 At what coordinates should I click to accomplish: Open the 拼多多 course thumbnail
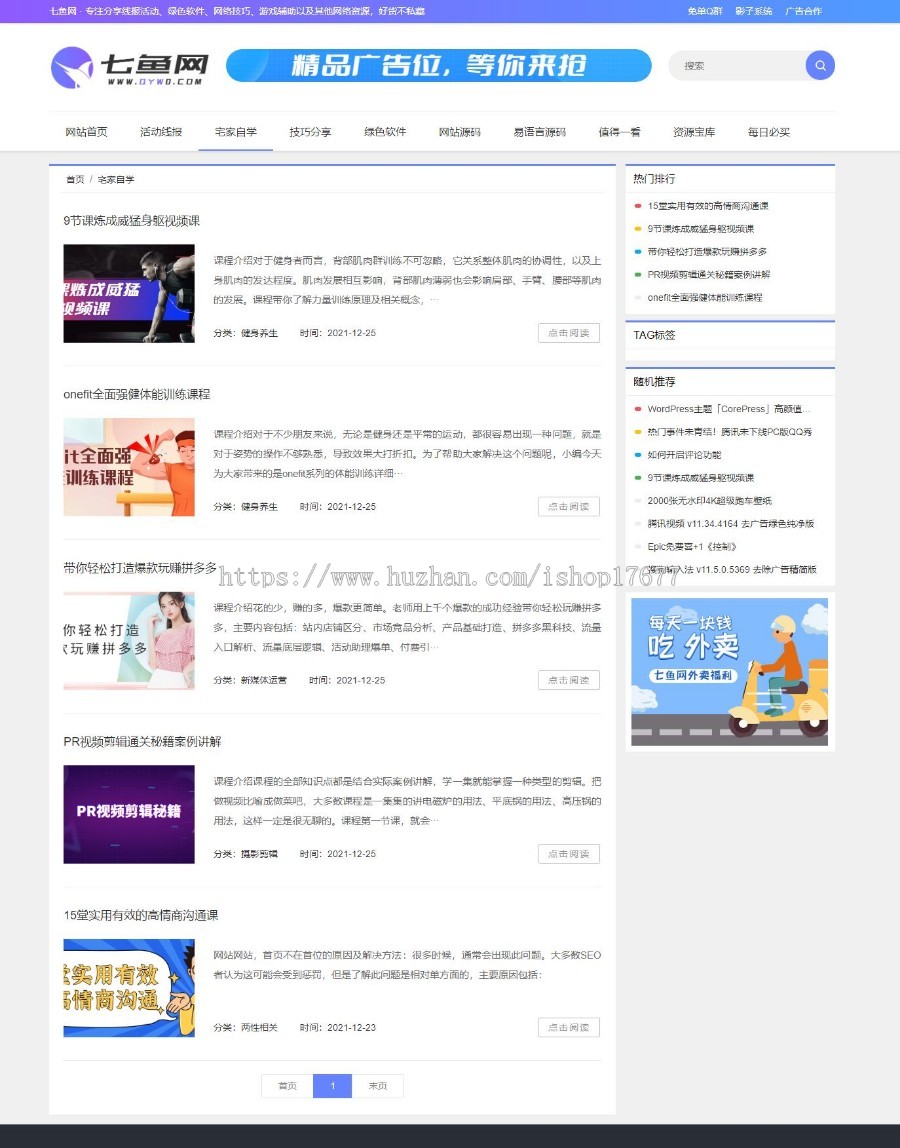[129, 641]
